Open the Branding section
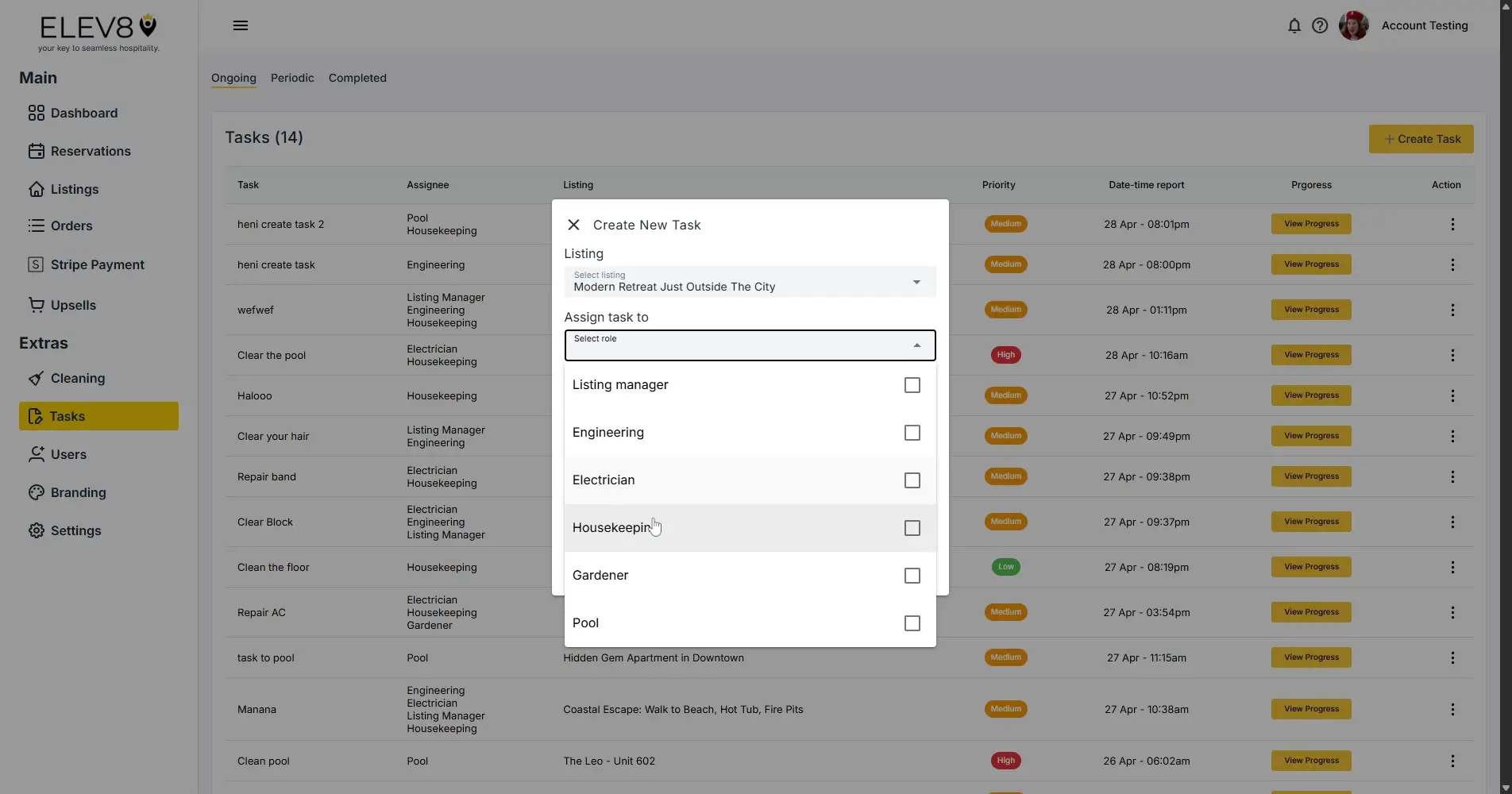The height and width of the screenshot is (794, 1512). click(77, 492)
